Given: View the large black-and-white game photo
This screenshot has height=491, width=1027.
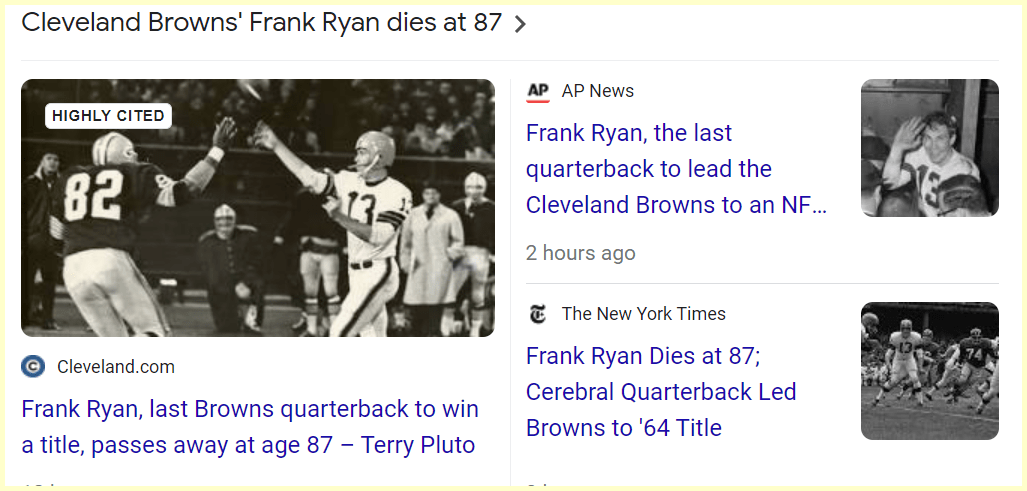Looking at the screenshot, I should coord(258,208).
